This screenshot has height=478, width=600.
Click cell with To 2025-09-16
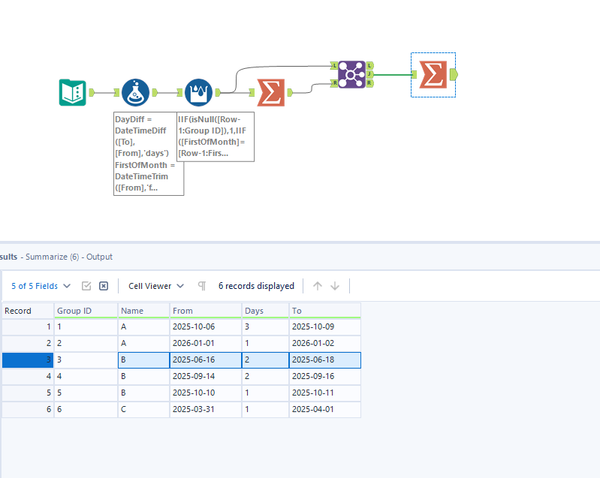point(325,376)
